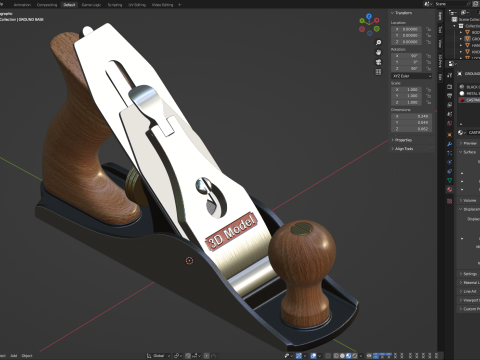Toggle lock on Rotation Z
The width and height of the screenshot is (480, 360).
point(428,68)
